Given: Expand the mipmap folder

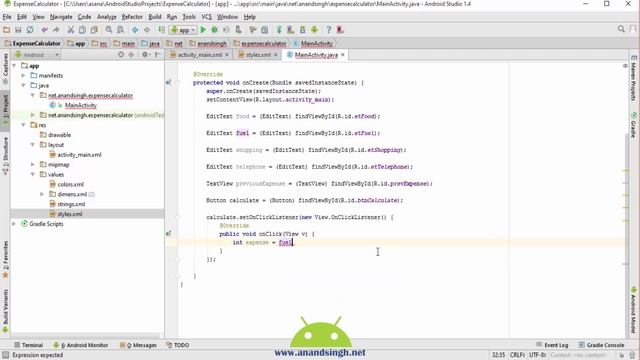Looking at the screenshot, I should click(33, 164).
